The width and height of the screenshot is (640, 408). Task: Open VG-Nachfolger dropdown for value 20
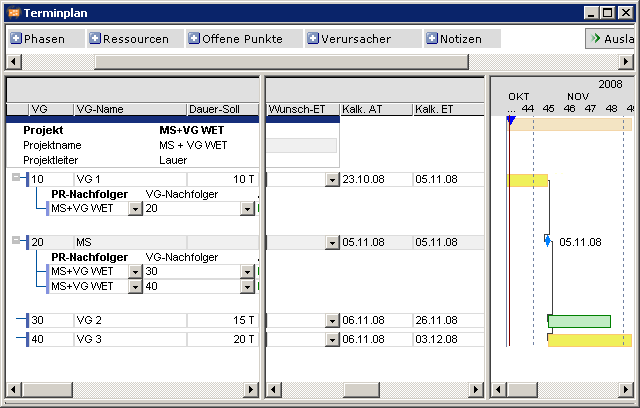pos(247,209)
